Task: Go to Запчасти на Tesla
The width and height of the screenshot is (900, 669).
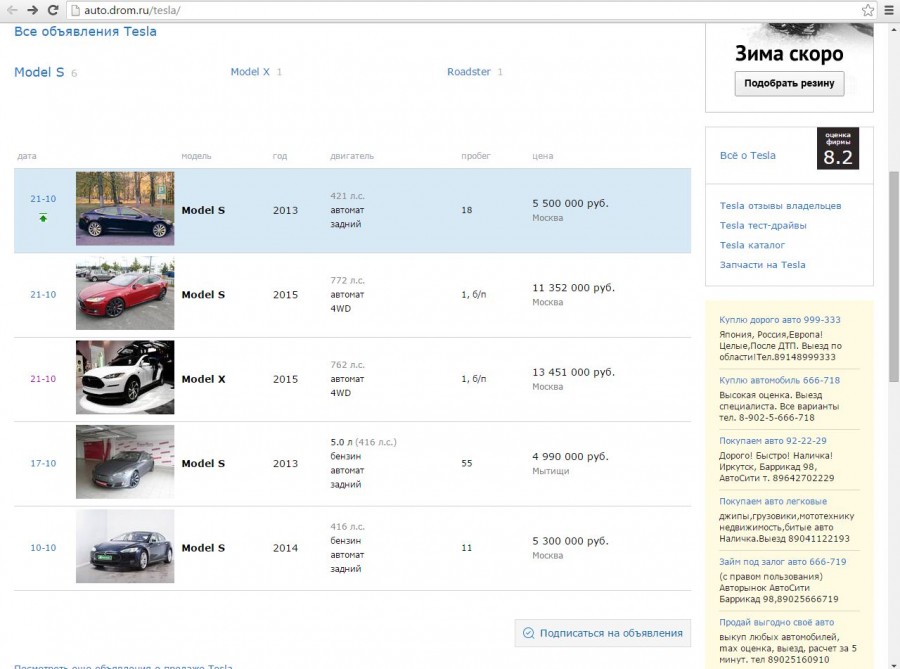Action: coord(762,265)
